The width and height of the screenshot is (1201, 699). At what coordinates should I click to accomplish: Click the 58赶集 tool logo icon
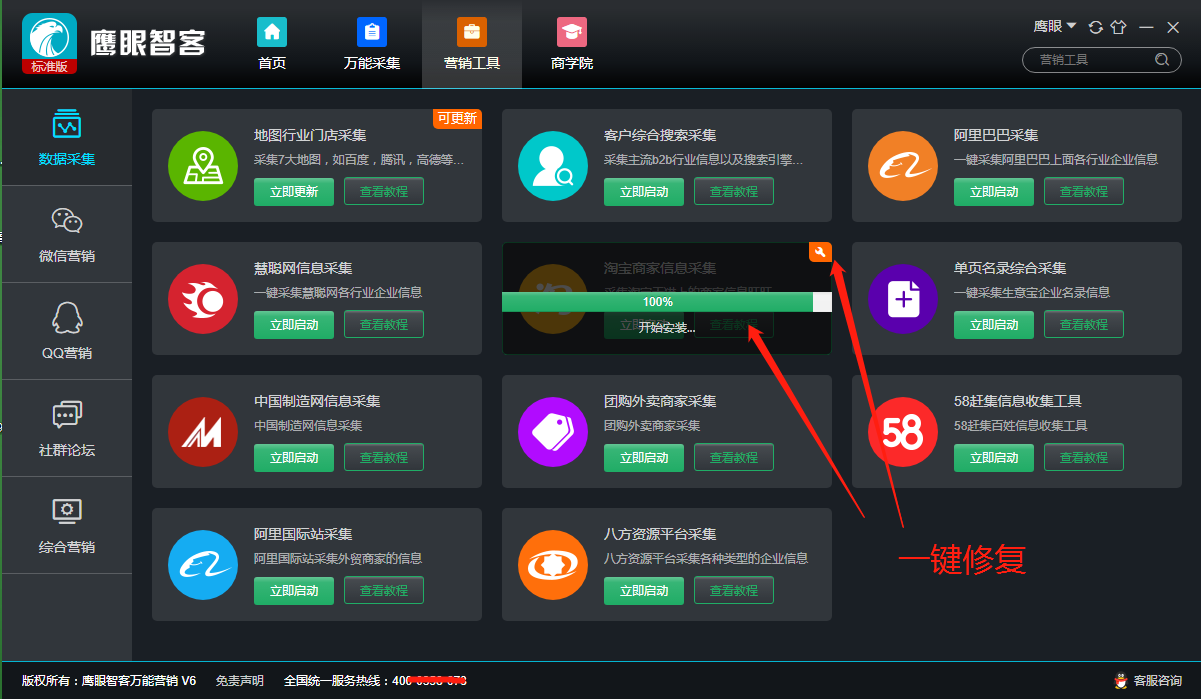902,432
